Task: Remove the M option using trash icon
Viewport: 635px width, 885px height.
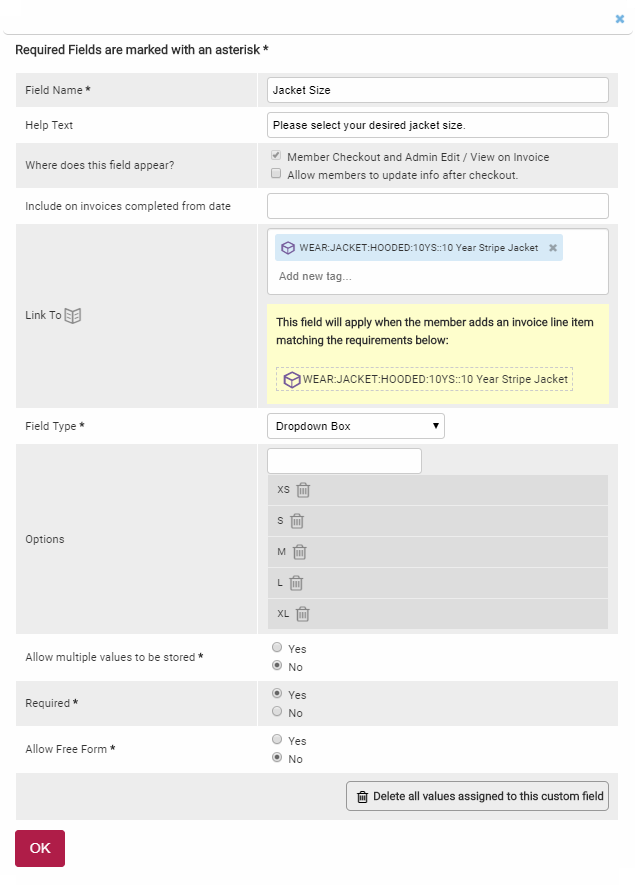Action: pyautogui.click(x=299, y=552)
